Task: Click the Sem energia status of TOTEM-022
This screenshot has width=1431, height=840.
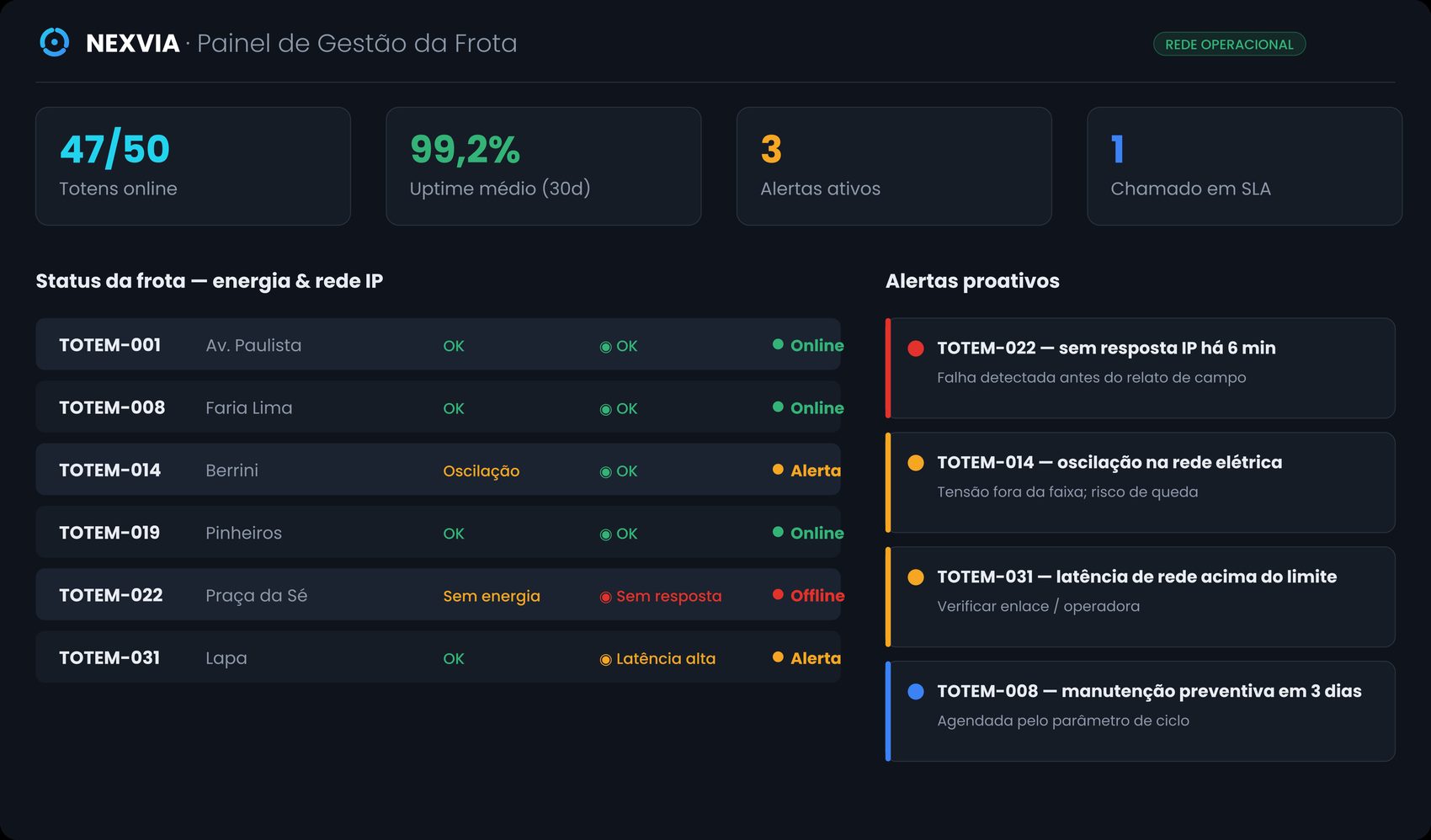Action: click(x=492, y=596)
